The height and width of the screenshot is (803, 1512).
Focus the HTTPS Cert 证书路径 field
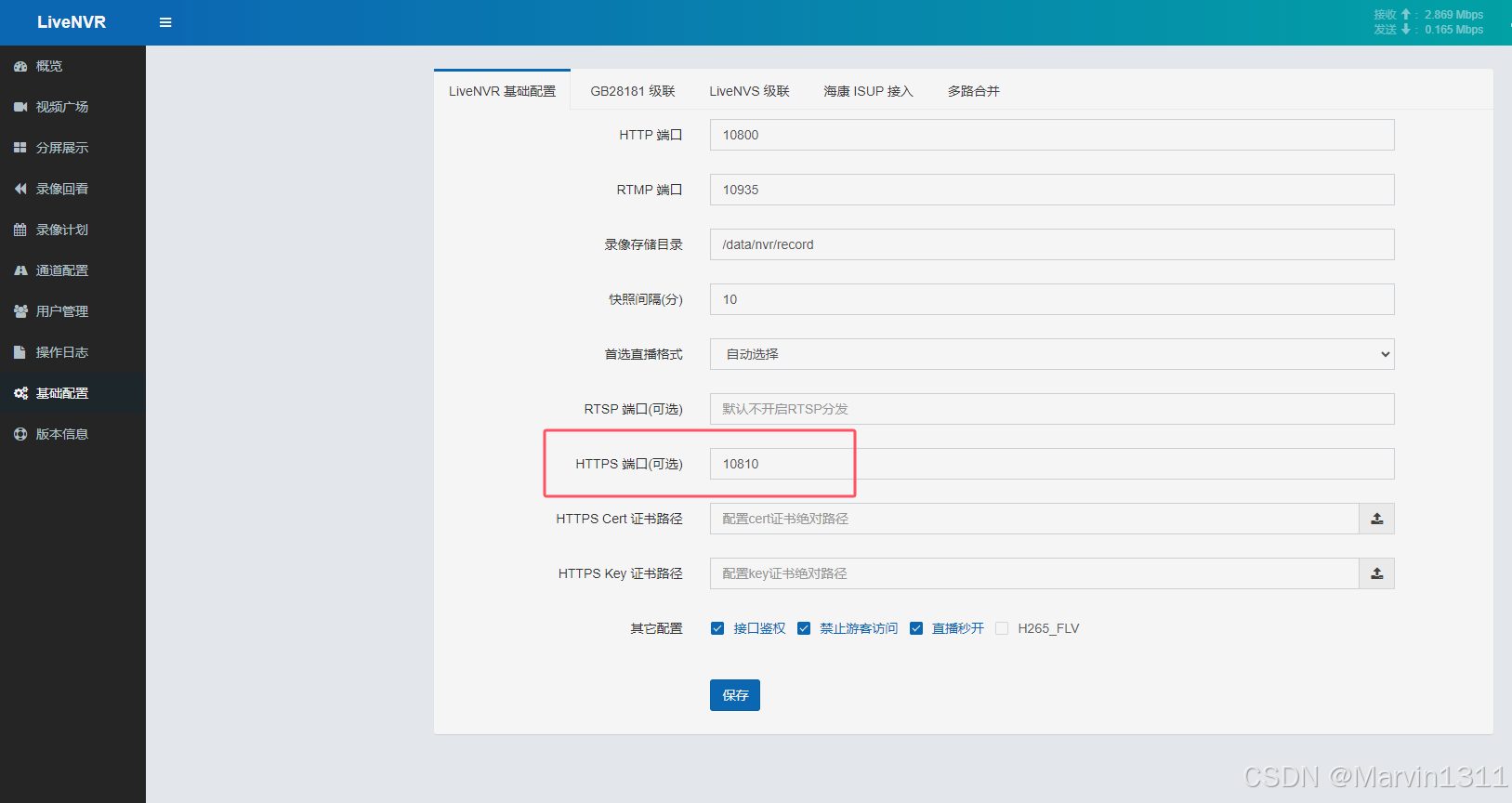click(x=1034, y=519)
